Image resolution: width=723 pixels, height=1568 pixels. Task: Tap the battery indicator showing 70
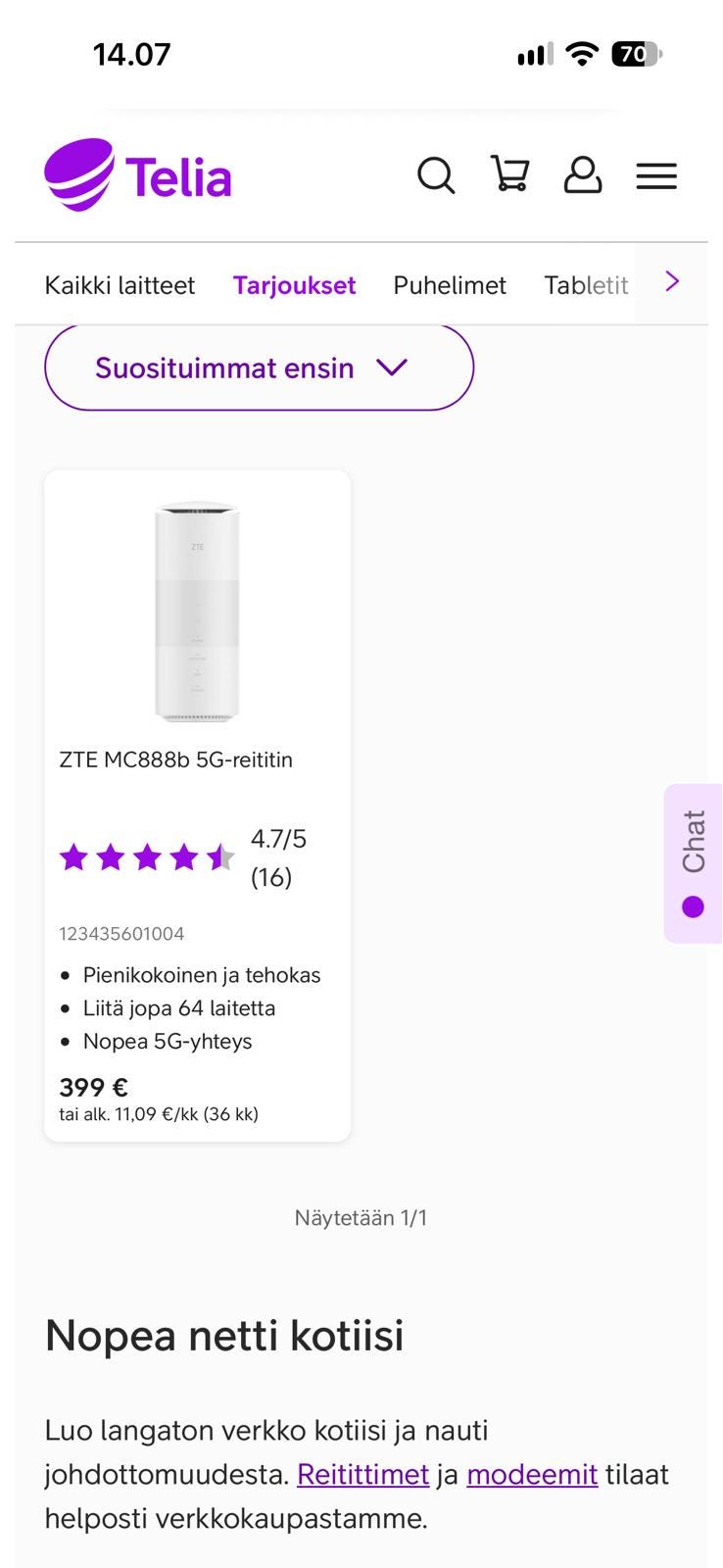[x=637, y=54]
